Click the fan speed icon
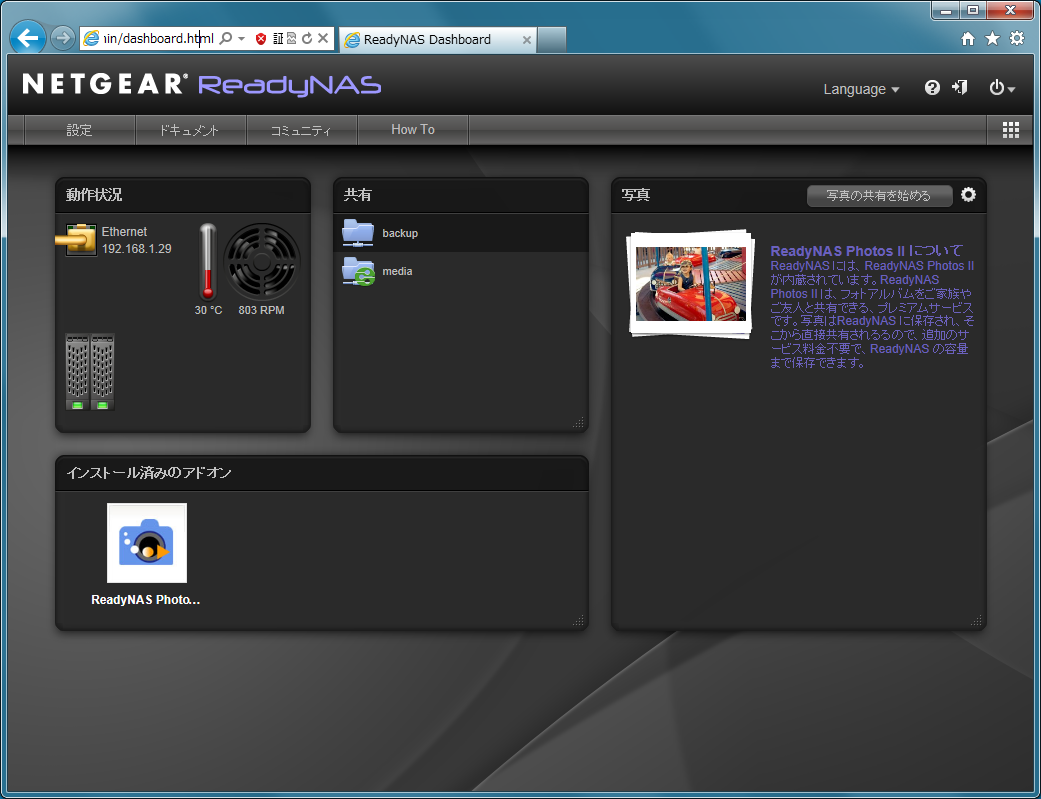The image size is (1041, 799). pyautogui.click(x=261, y=262)
